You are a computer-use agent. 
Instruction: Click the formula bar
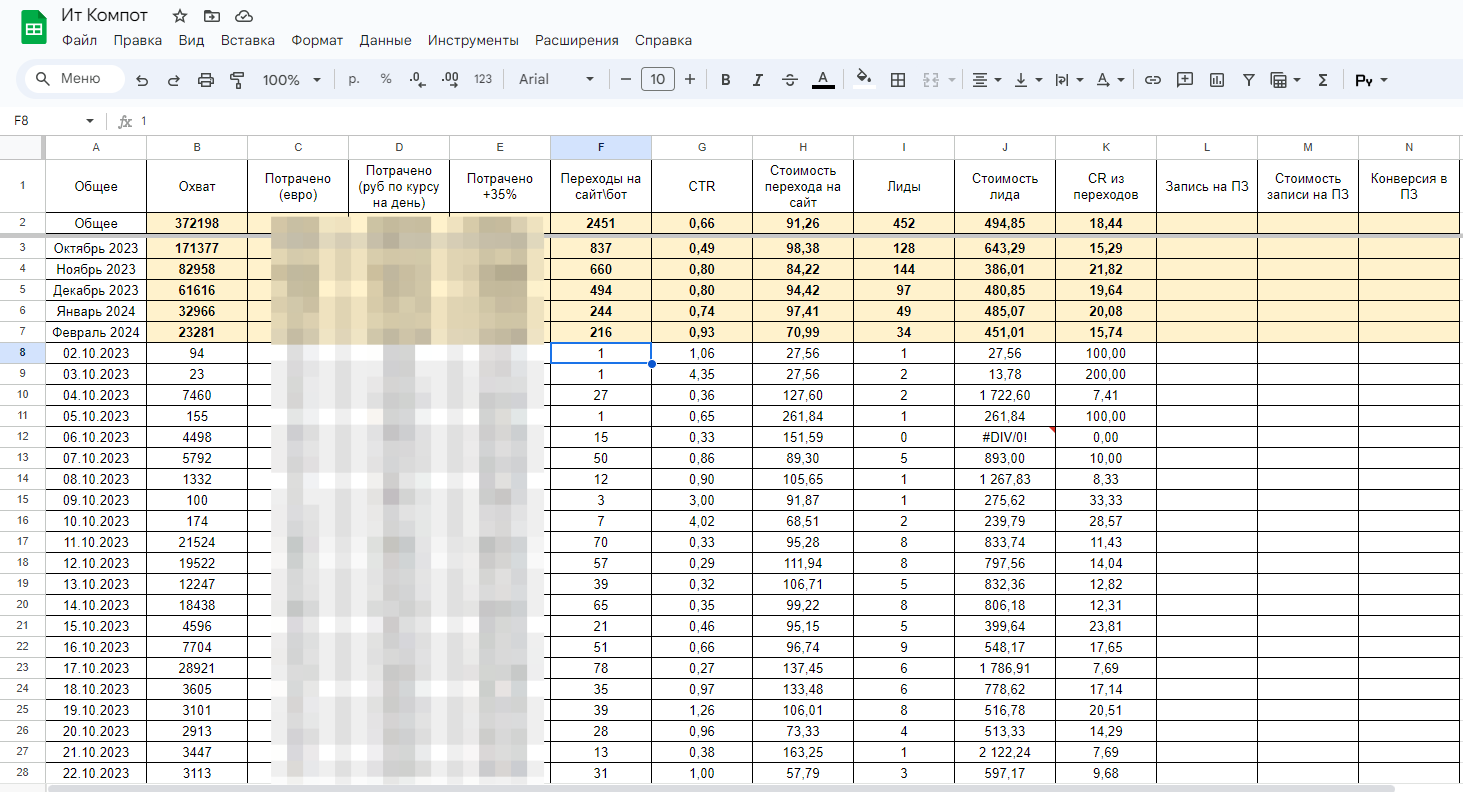pos(797,121)
